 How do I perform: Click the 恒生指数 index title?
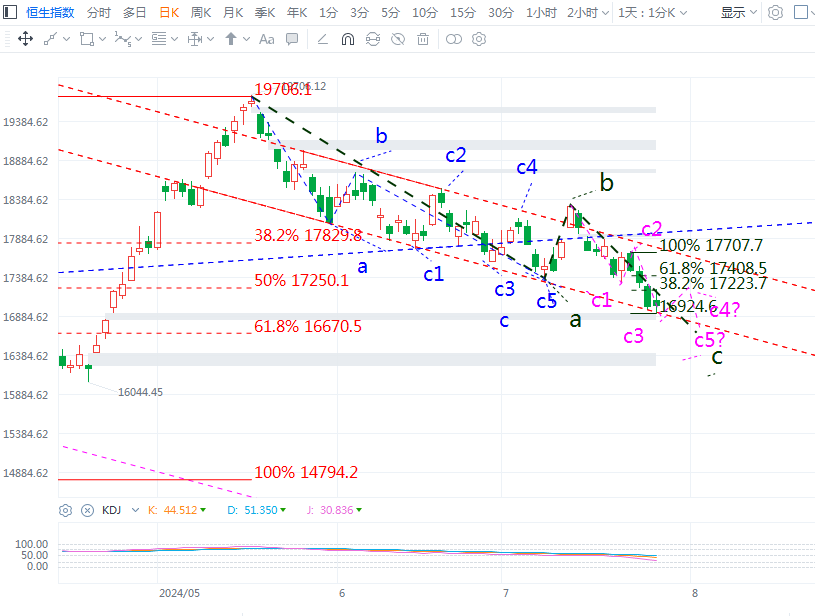50,12
